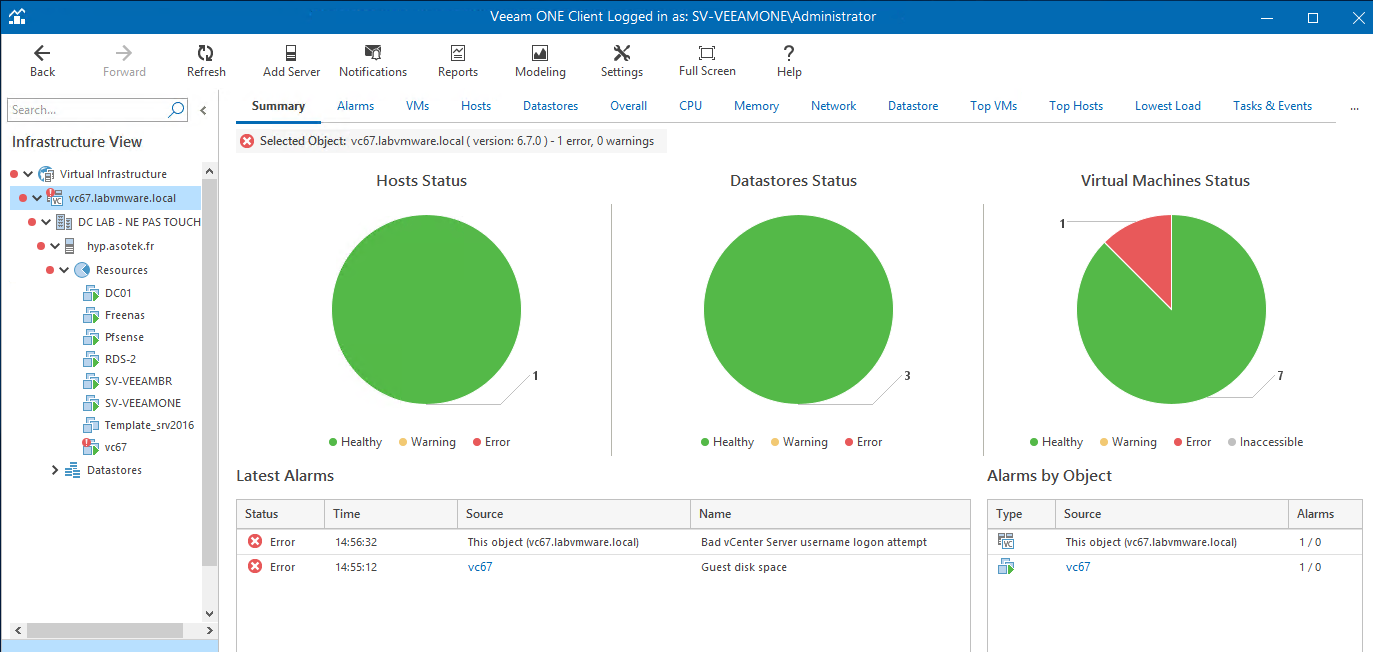Open the Hosts tab
The image size is (1373, 652).
(476, 106)
